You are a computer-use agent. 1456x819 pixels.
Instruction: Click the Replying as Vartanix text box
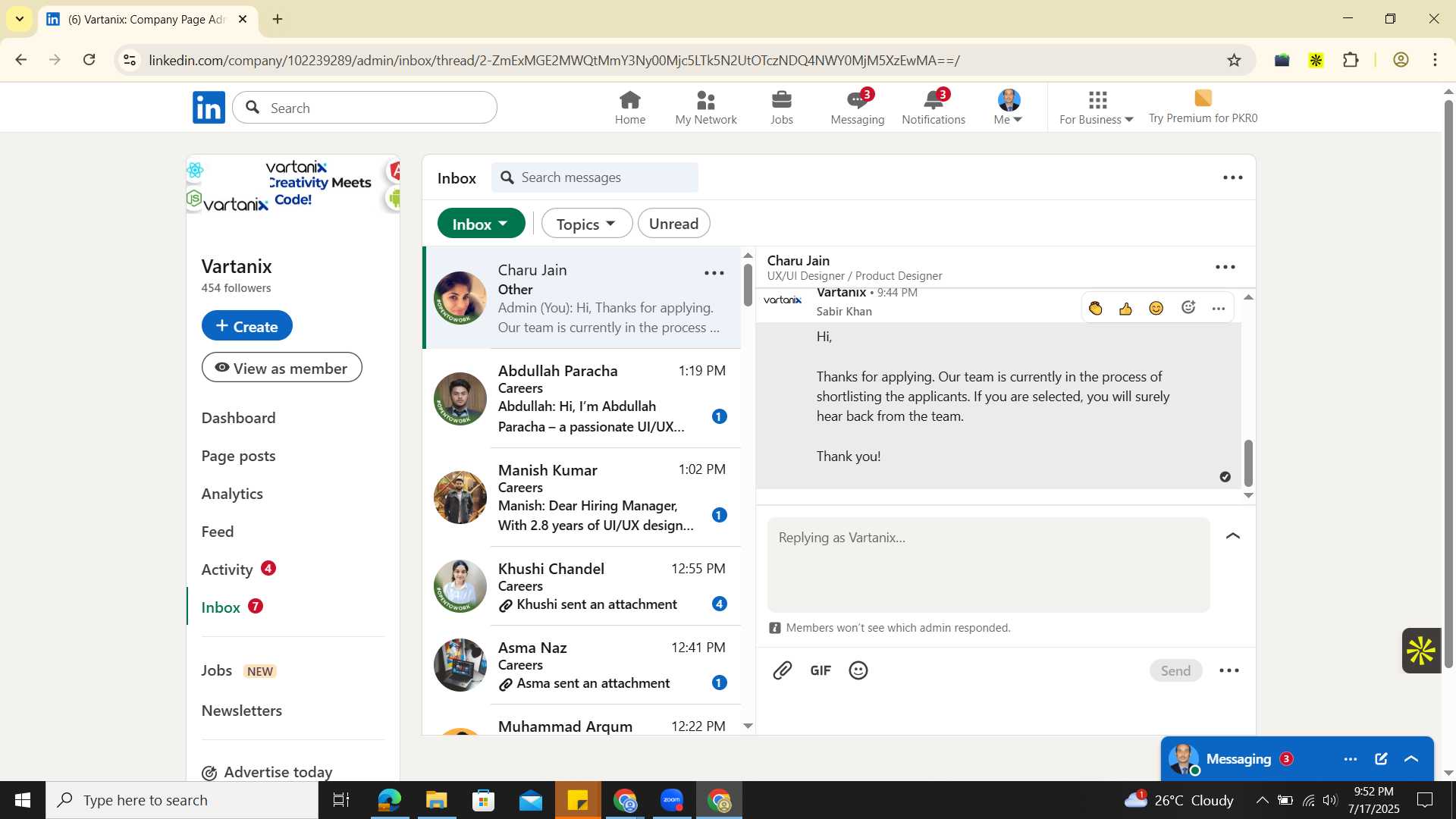[x=988, y=565]
